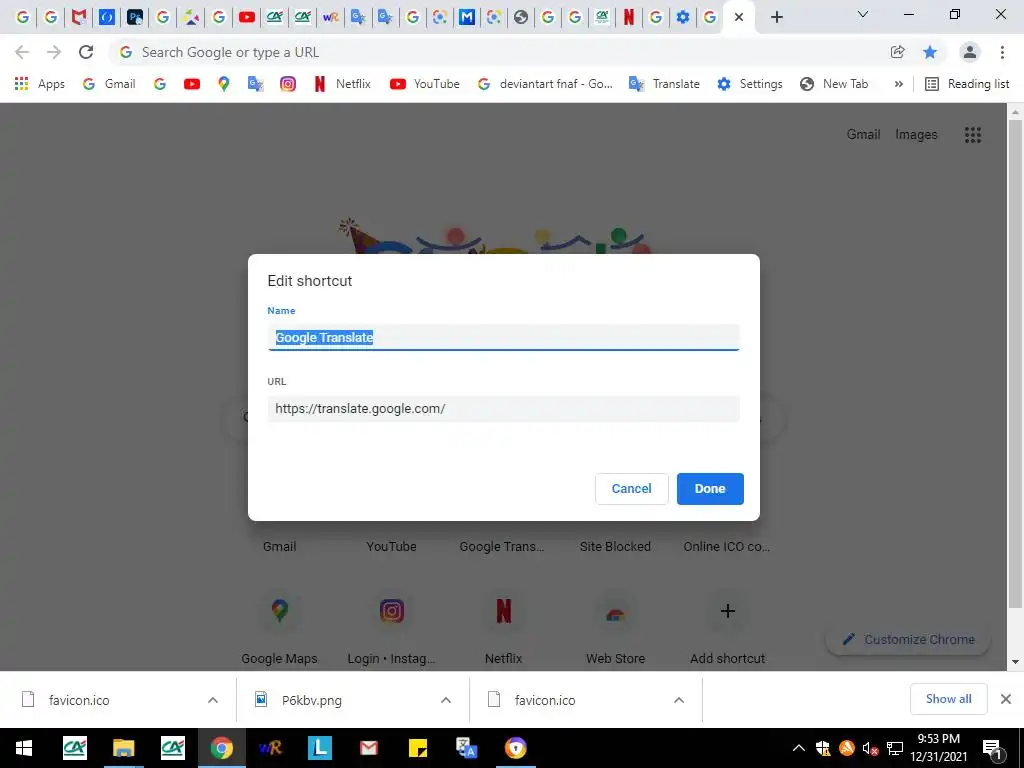The width and height of the screenshot is (1024, 768).
Task: Open the Chrome three-dot menu
Action: pyautogui.click(x=1002, y=52)
